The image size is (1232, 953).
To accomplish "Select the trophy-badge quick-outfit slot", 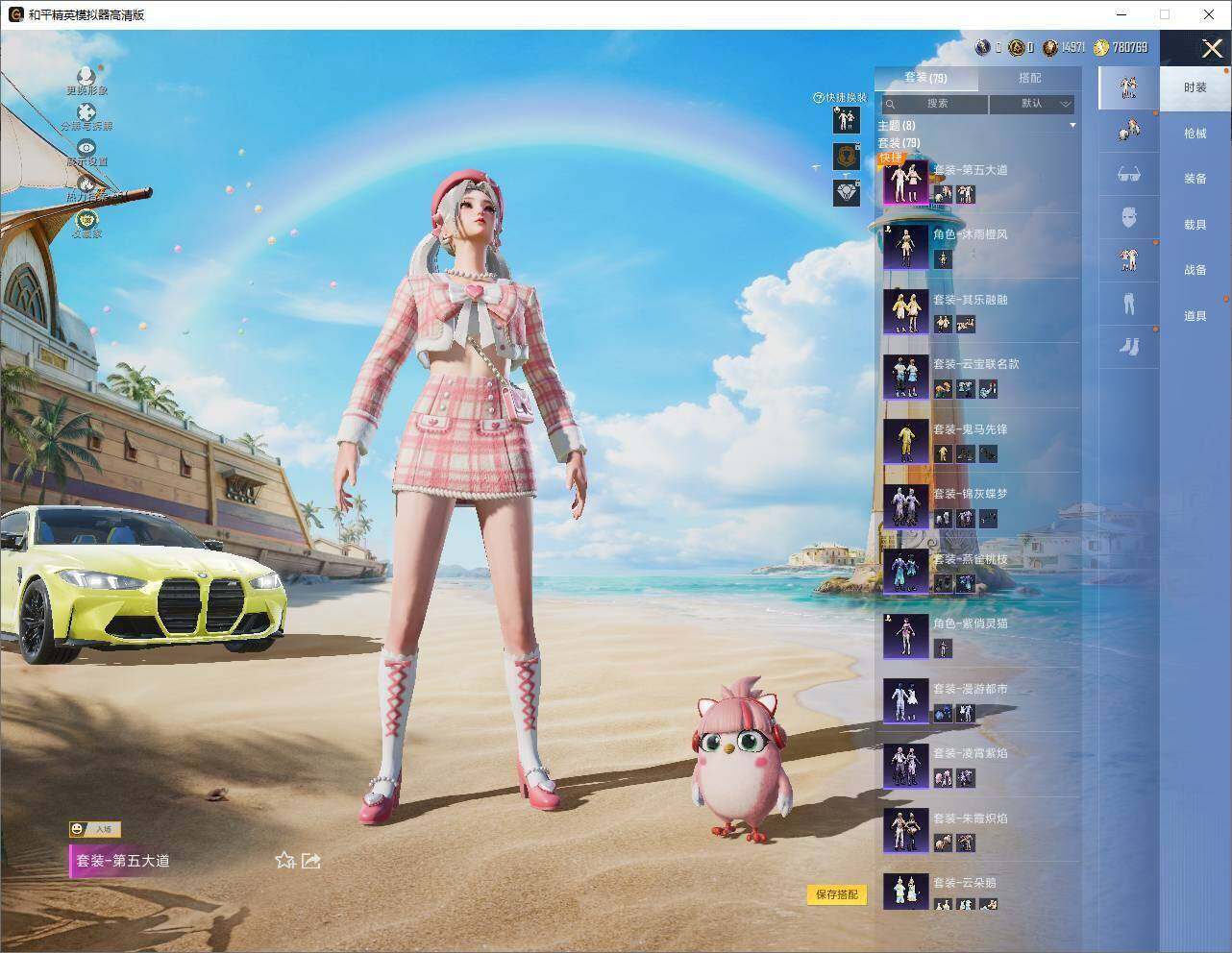I will pyautogui.click(x=846, y=156).
